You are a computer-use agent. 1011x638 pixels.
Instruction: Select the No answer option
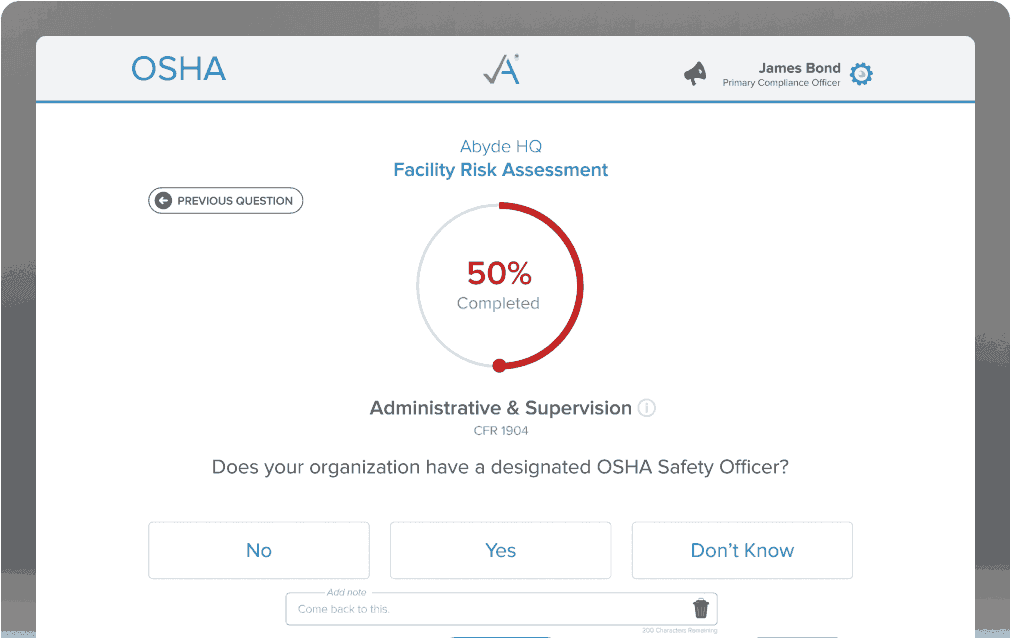258,550
